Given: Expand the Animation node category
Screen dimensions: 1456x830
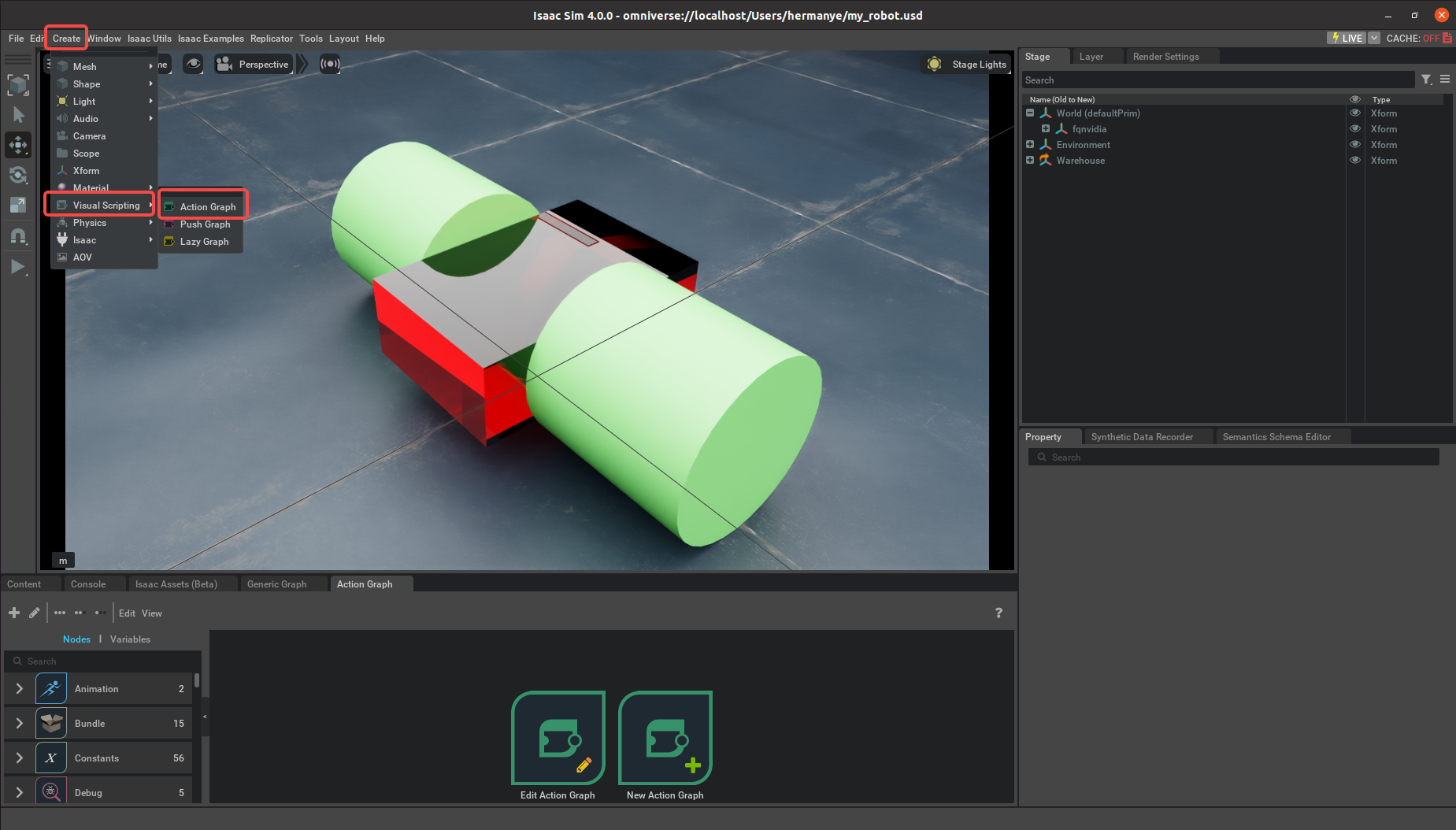Looking at the screenshot, I should point(20,688).
